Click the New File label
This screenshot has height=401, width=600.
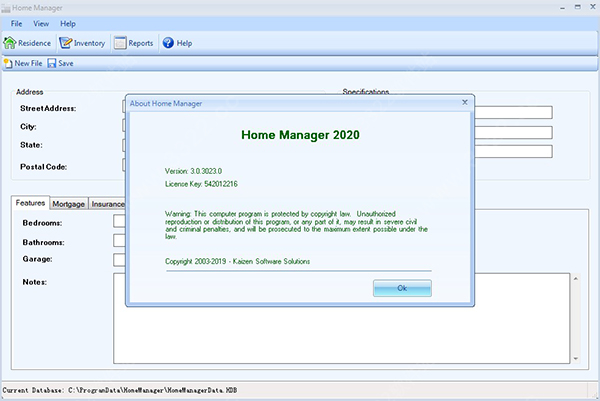coord(28,64)
